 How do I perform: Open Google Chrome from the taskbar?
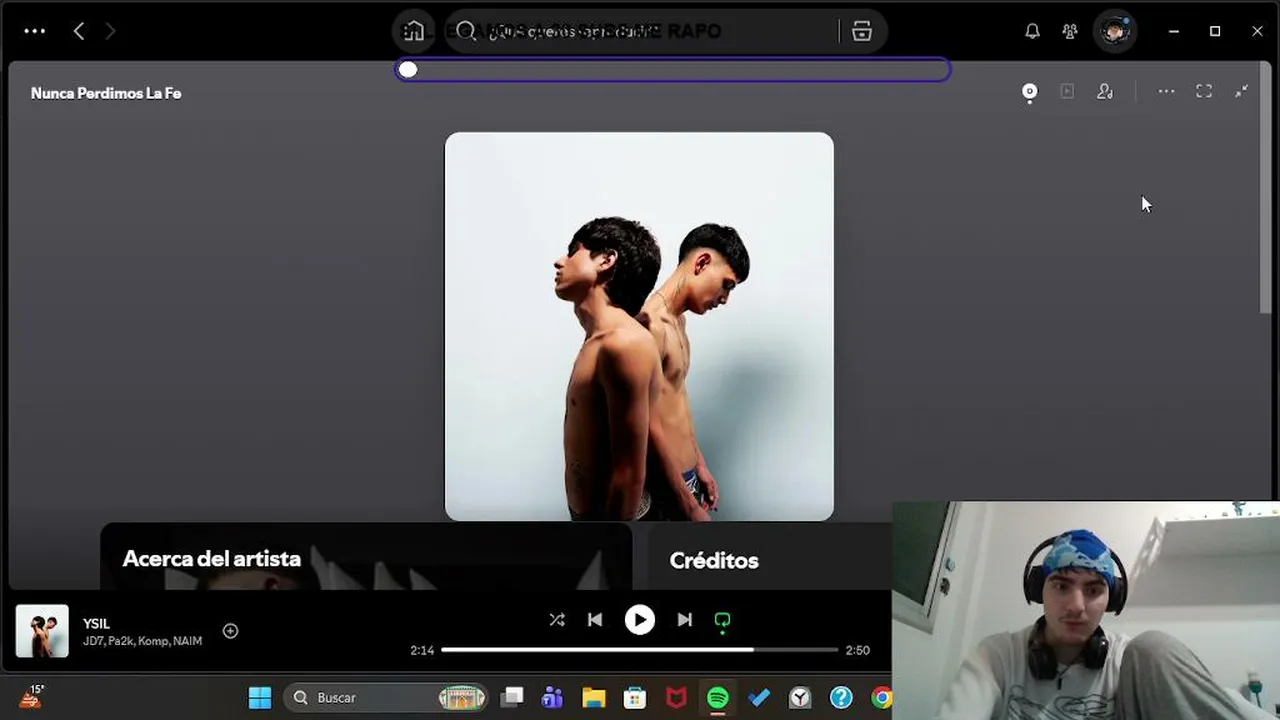[881, 697]
